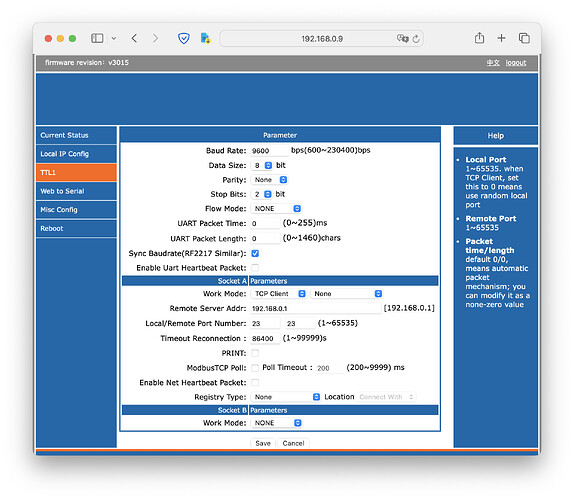Click the browser forward arrow
The image size is (575, 500).
click(155, 38)
